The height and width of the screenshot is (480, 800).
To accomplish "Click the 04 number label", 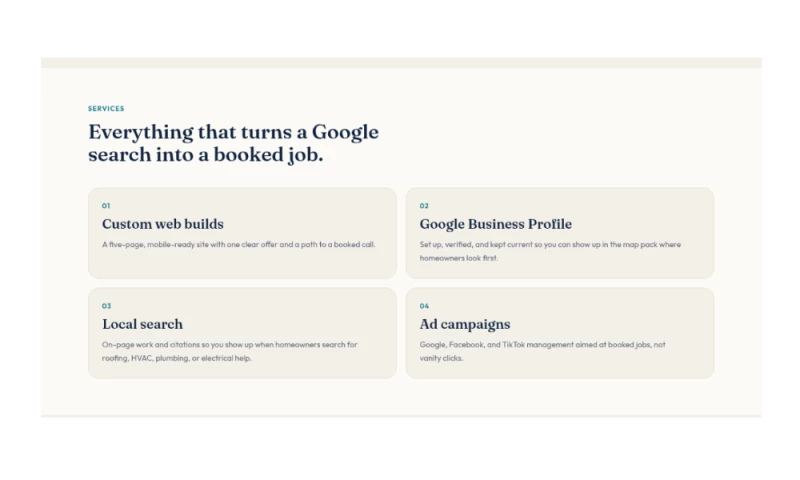I will pyautogui.click(x=424, y=306).
